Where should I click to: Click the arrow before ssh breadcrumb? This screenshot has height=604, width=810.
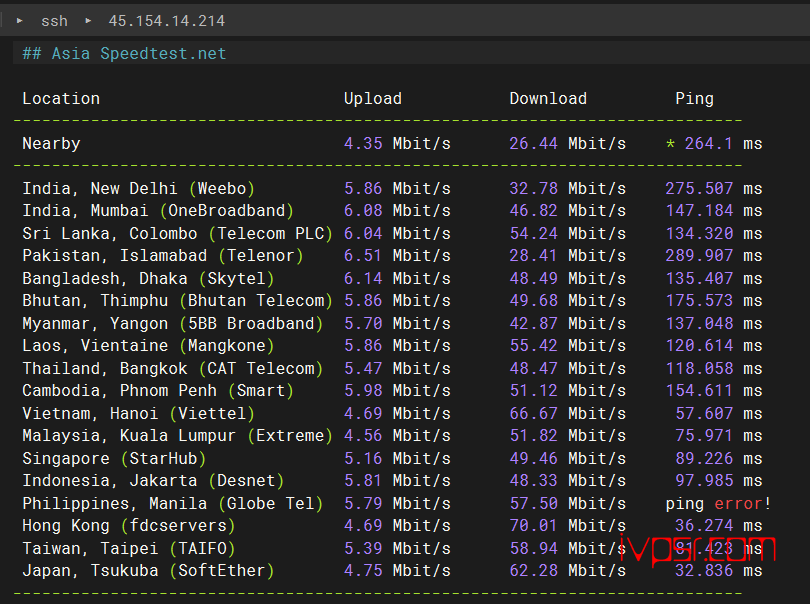20,21
